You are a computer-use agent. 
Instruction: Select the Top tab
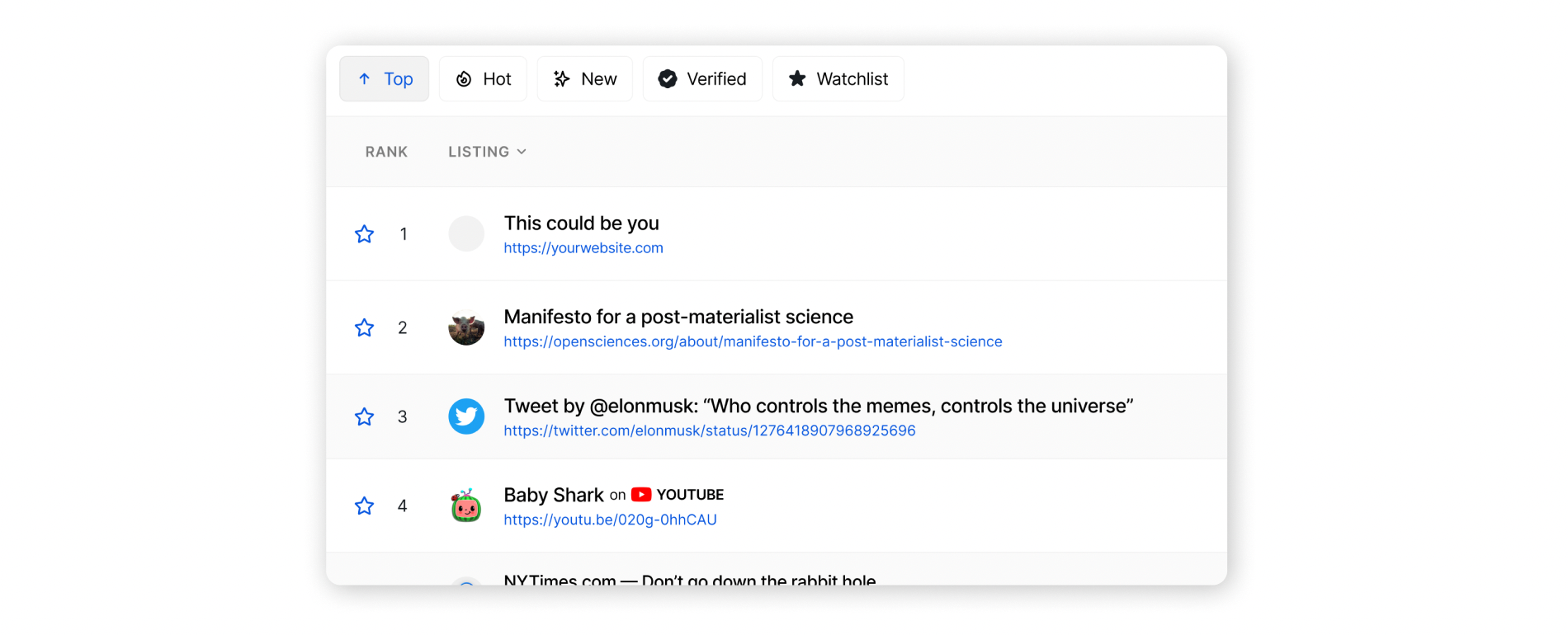pyautogui.click(x=384, y=79)
